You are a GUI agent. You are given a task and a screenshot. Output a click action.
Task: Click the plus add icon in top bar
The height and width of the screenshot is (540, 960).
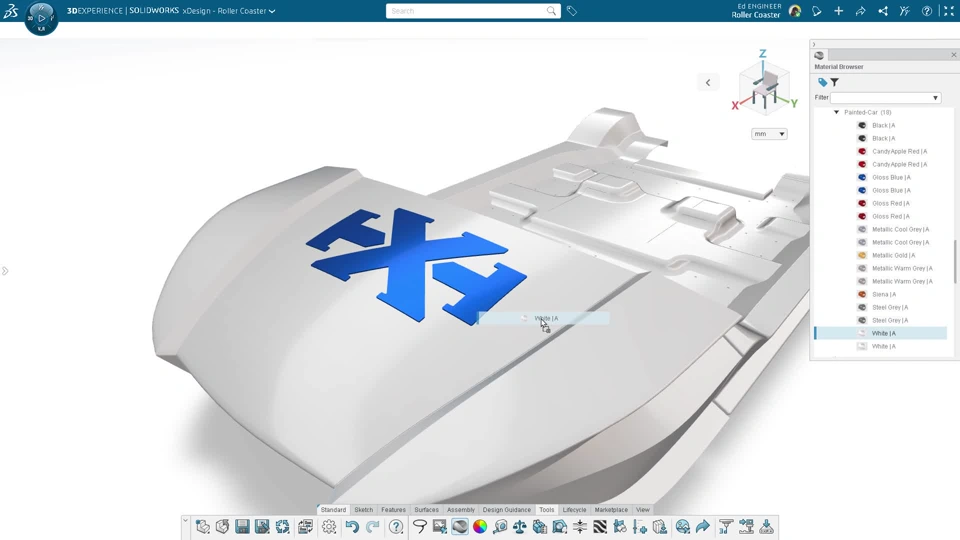(x=838, y=11)
